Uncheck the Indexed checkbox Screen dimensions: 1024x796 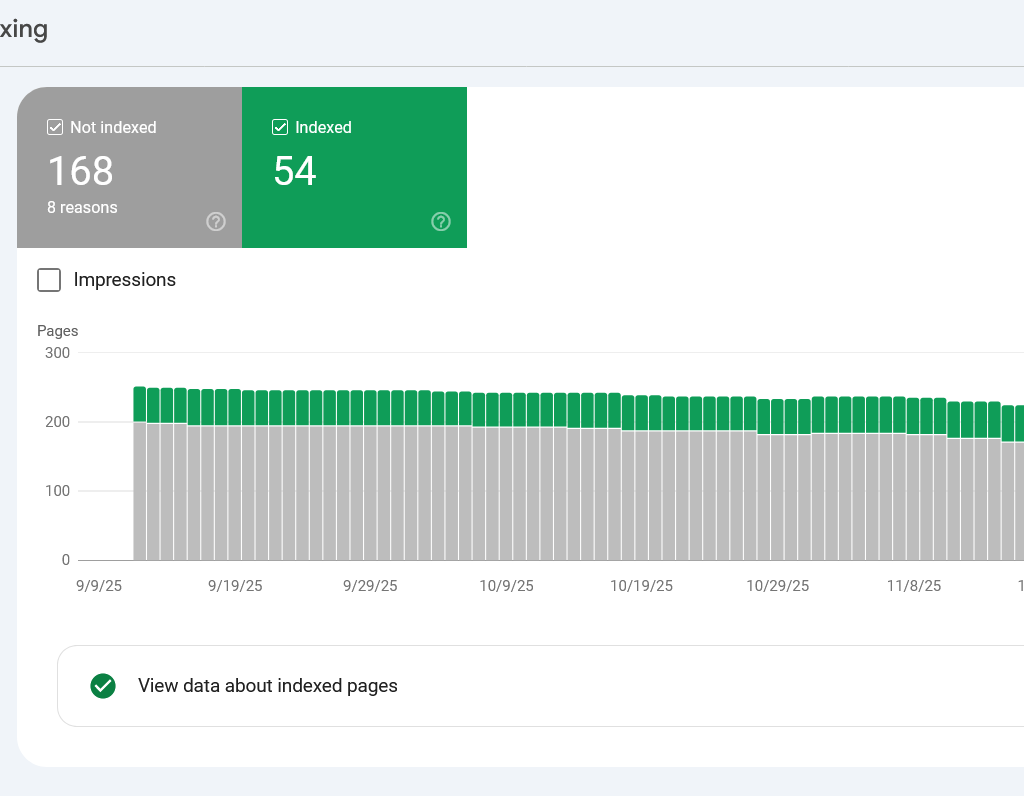(x=280, y=127)
